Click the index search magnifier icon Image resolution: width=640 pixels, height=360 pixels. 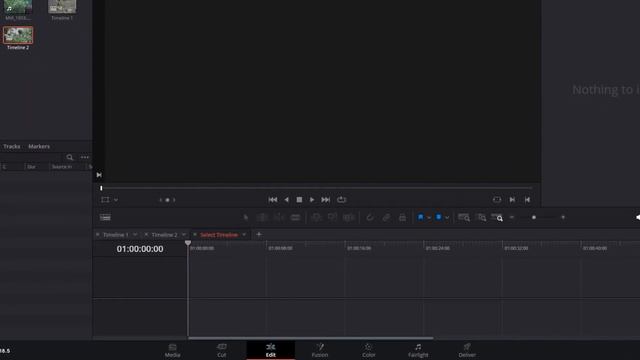point(70,157)
